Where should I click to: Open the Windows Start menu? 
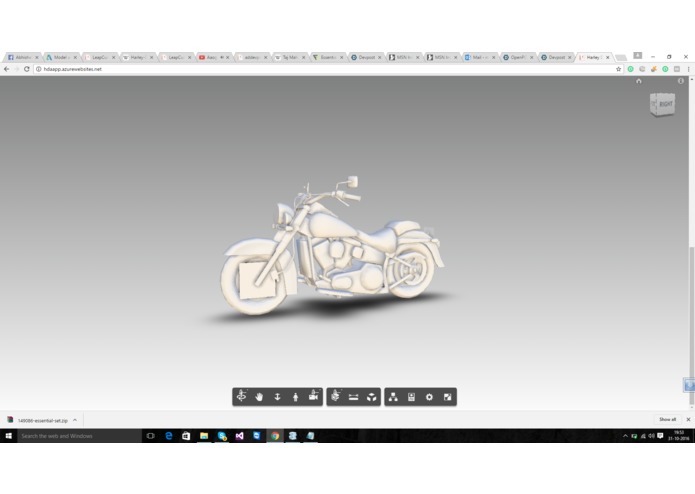tap(8, 436)
